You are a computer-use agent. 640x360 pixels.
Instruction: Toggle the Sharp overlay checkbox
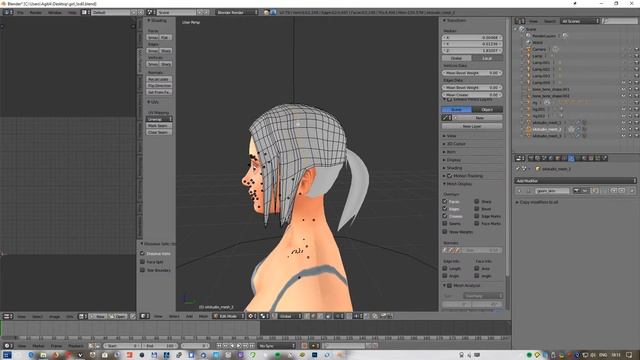click(x=477, y=202)
